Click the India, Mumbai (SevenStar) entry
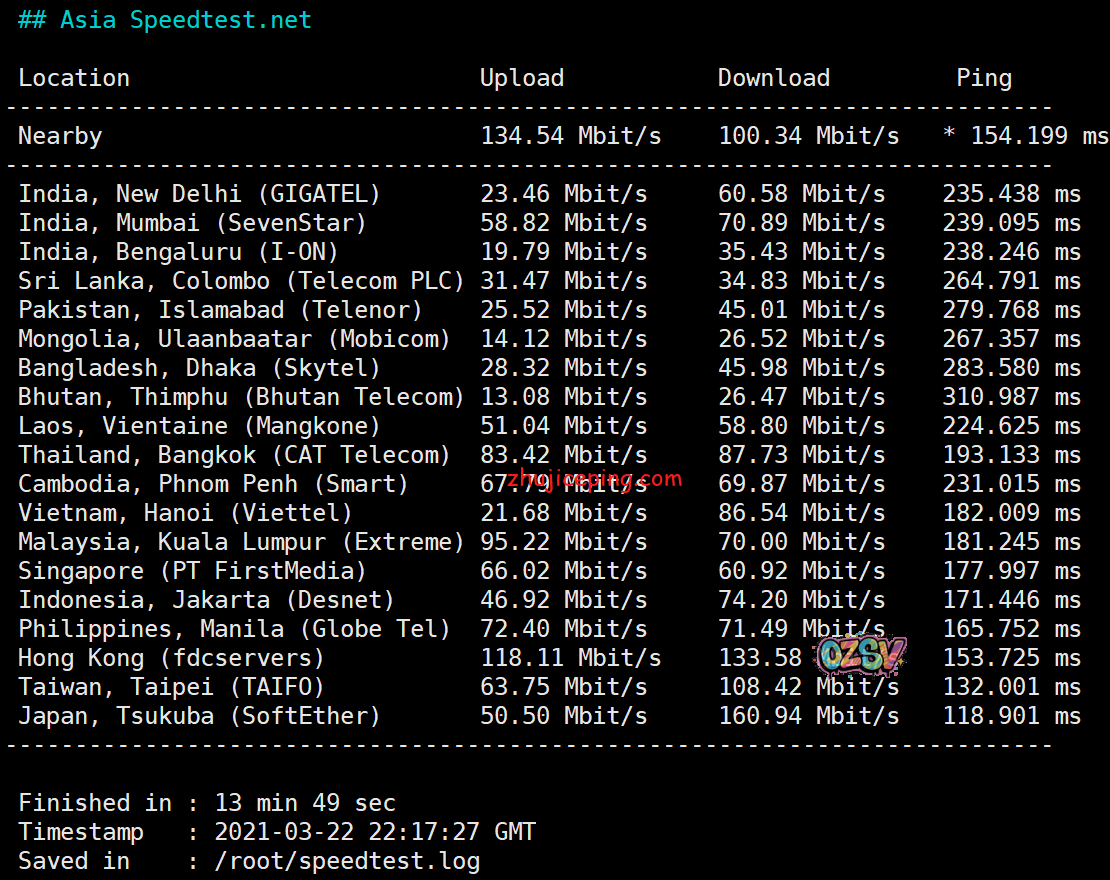Image resolution: width=1110 pixels, height=880 pixels. pos(192,223)
